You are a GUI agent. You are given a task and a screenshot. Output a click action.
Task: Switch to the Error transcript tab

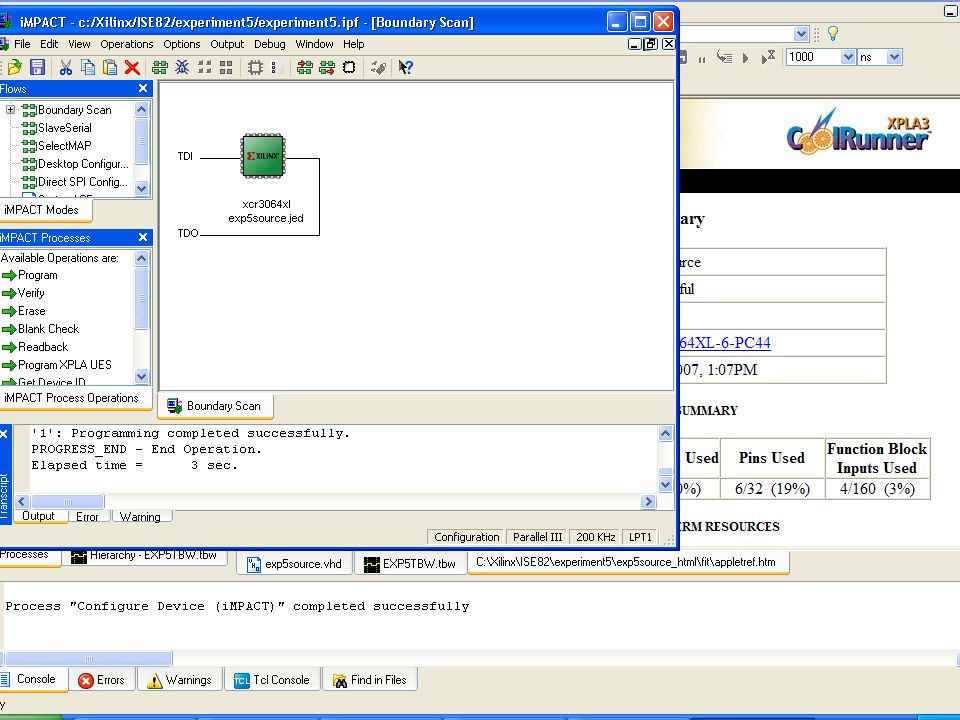coord(87,517)
